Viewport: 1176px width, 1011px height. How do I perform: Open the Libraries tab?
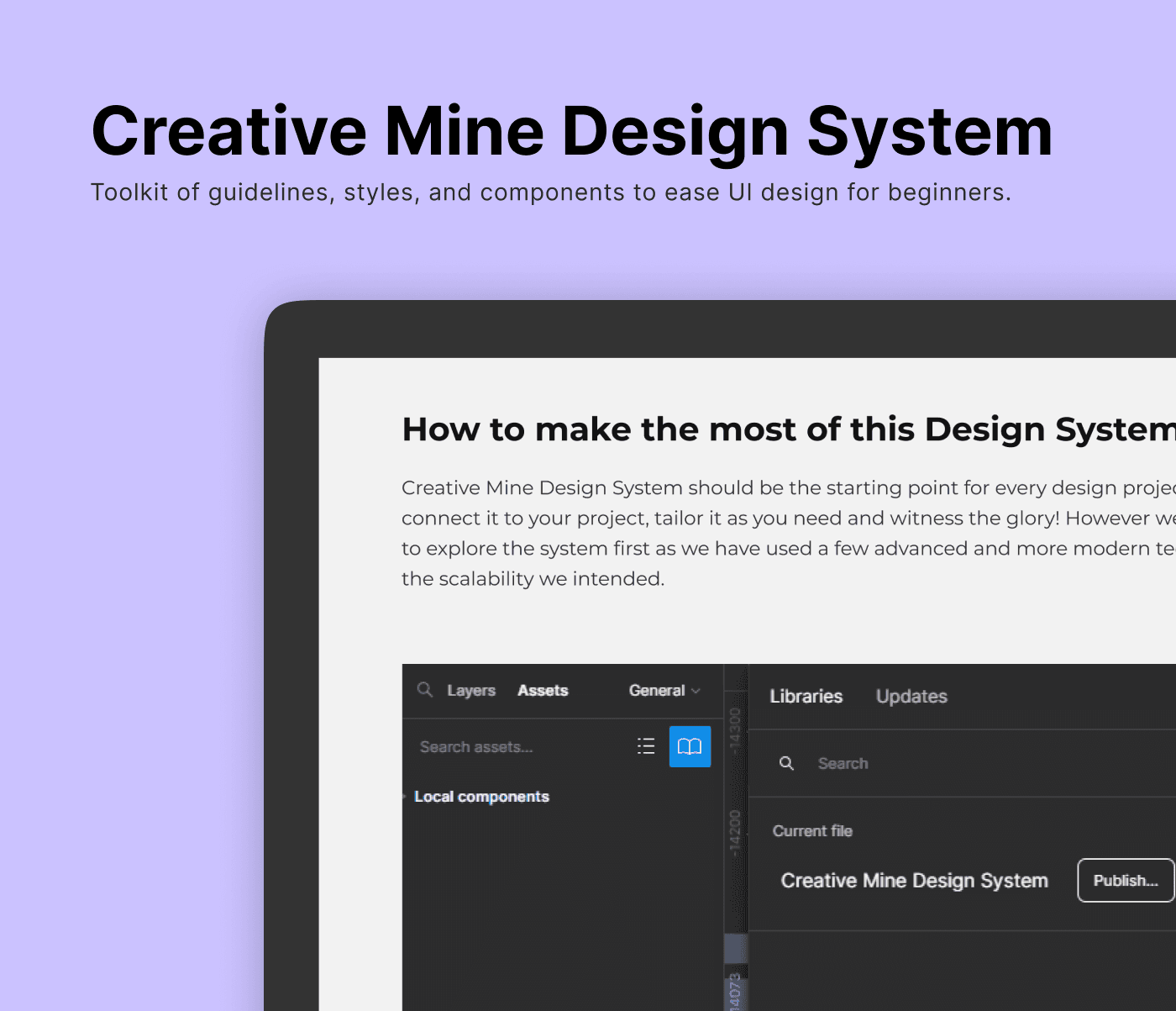click(806, 696)
